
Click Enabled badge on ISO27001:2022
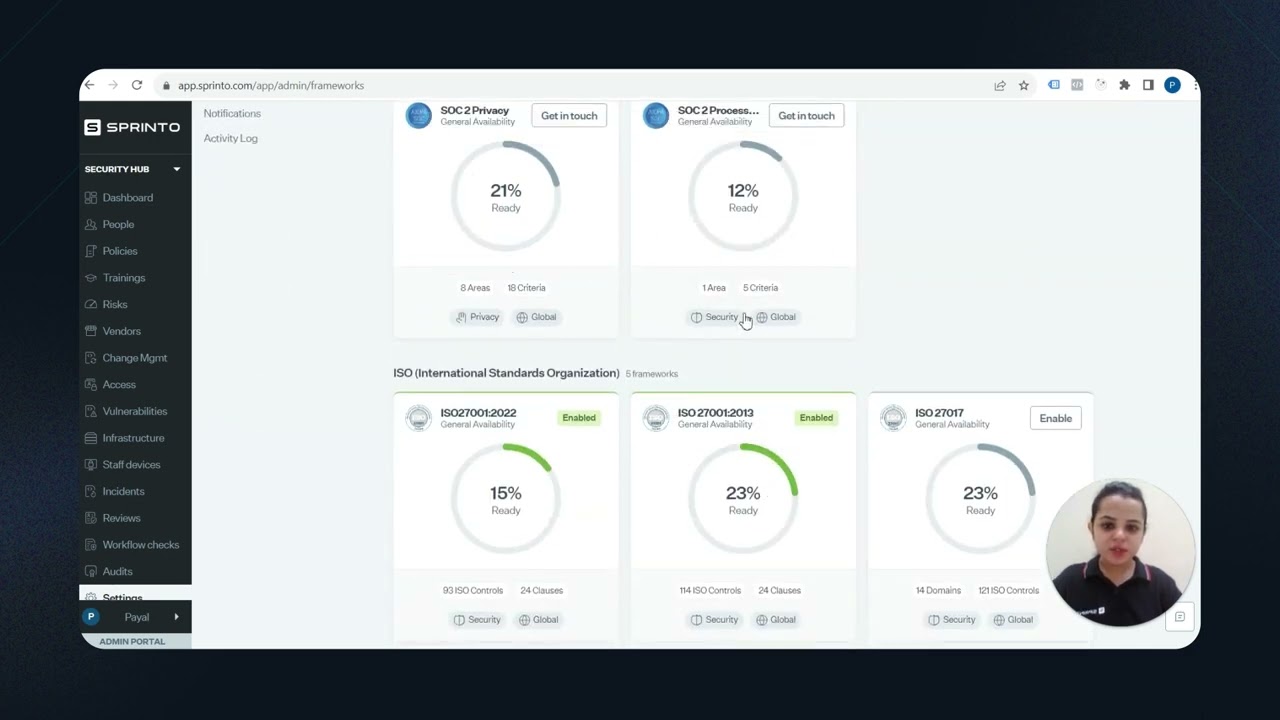tap(579, 418)
